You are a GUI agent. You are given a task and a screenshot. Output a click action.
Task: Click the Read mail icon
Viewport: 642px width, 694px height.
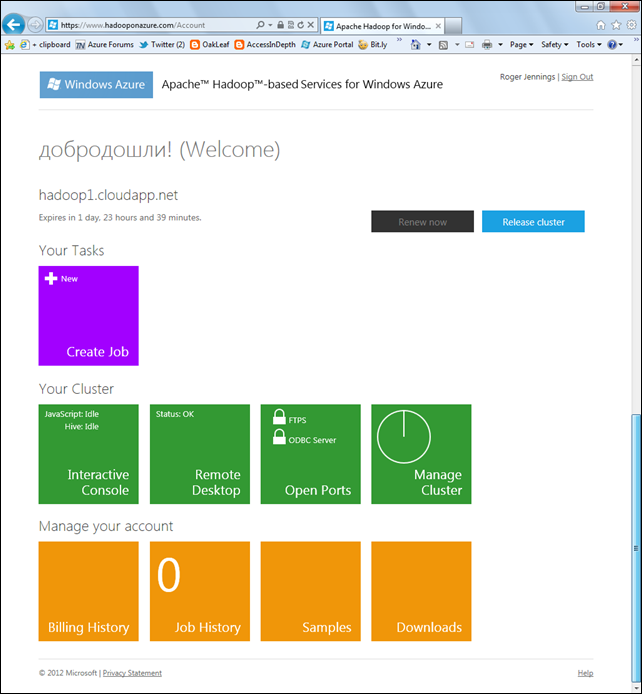(x=469, y=45)
